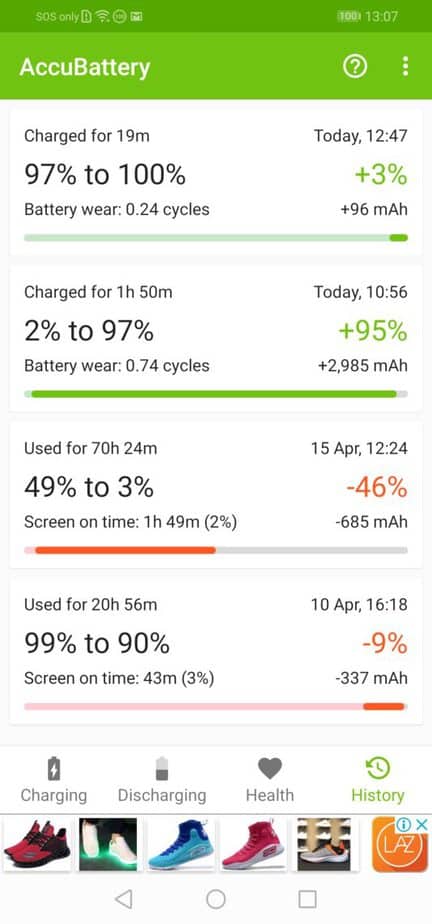Open the 99% to 90% usage session
Image resolution: width=432 pixels, height=924 pixels.
pos(216,651)
